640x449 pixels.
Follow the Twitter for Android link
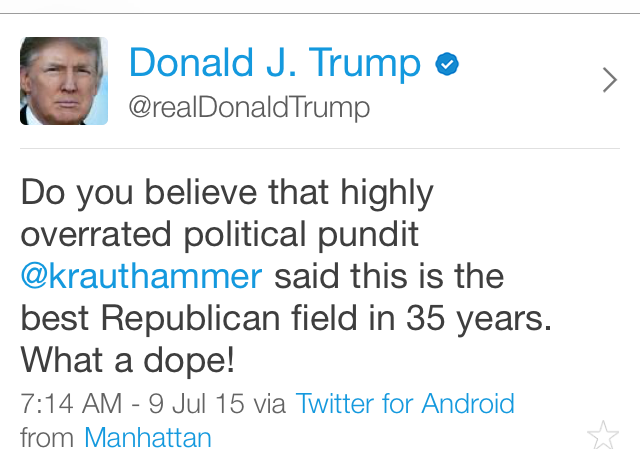click(406, 404)
